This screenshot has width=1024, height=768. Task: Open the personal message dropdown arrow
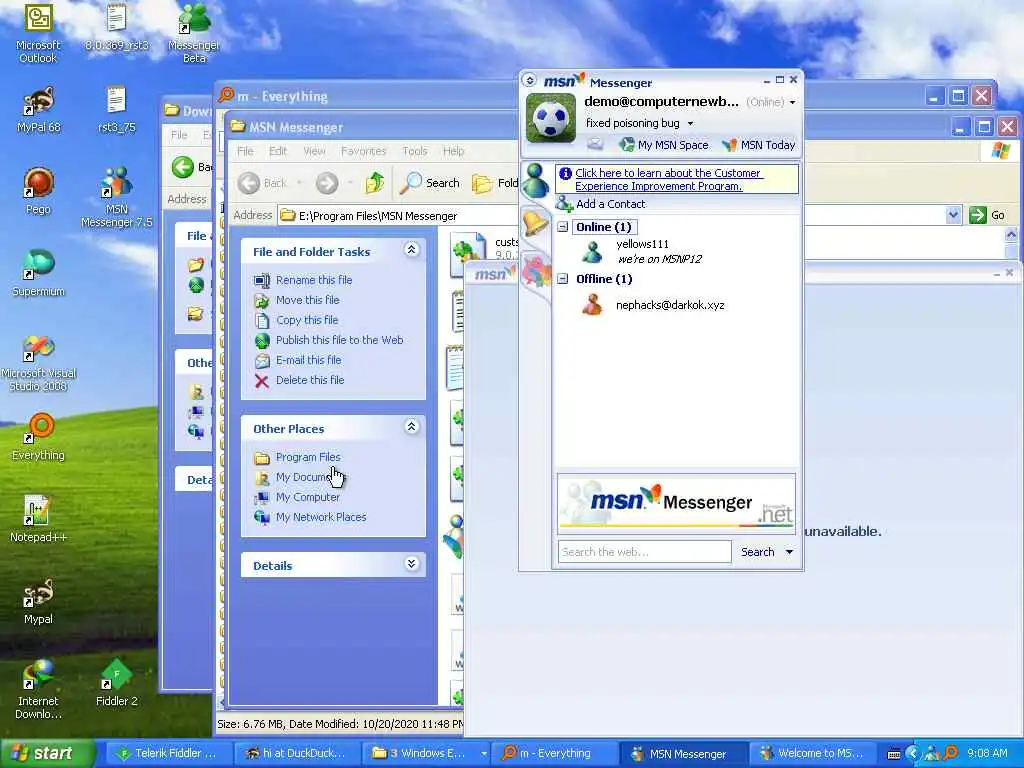click(x=690, y=123)
